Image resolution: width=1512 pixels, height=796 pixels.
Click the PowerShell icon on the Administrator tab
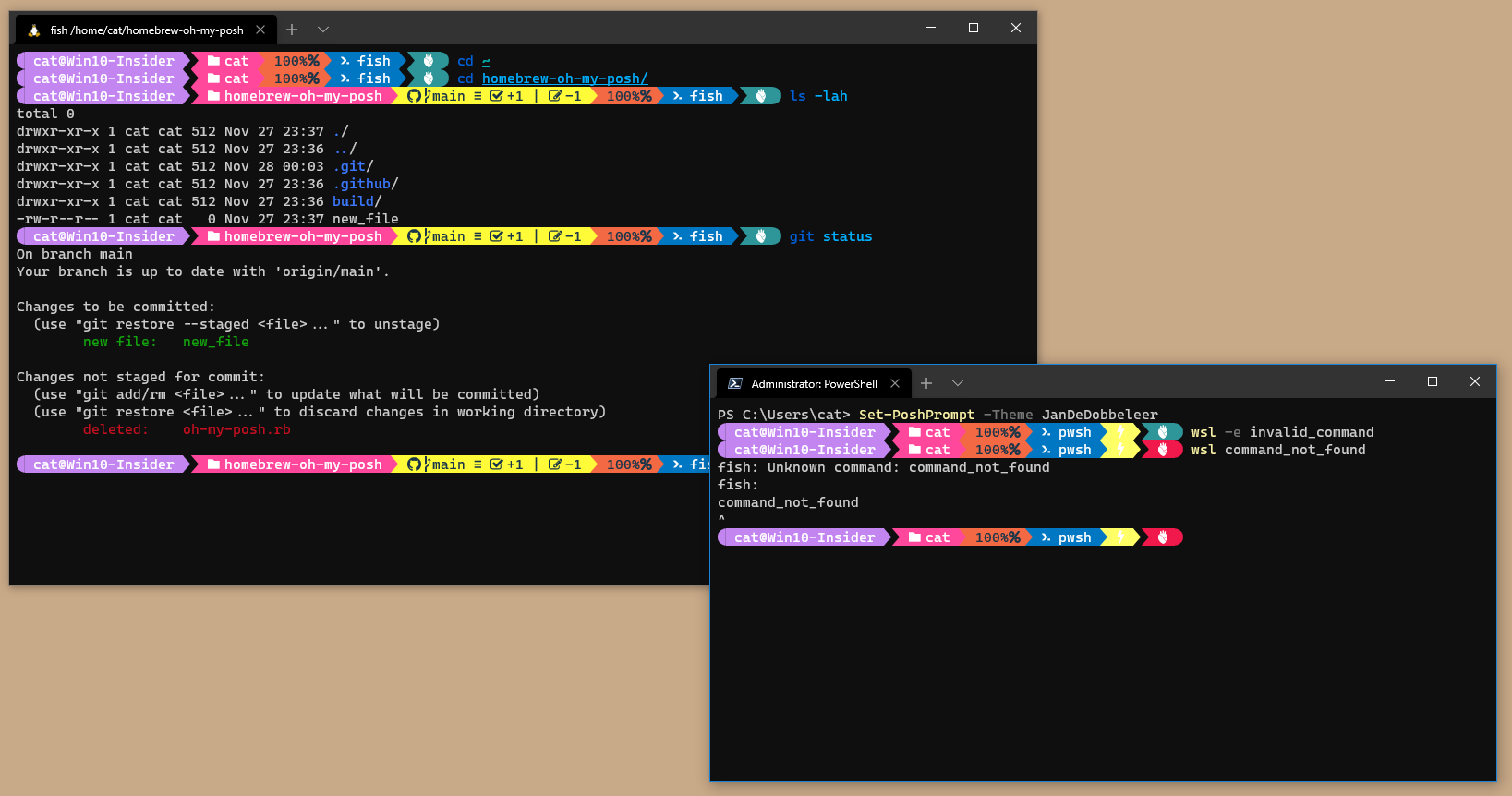[735, 383]
